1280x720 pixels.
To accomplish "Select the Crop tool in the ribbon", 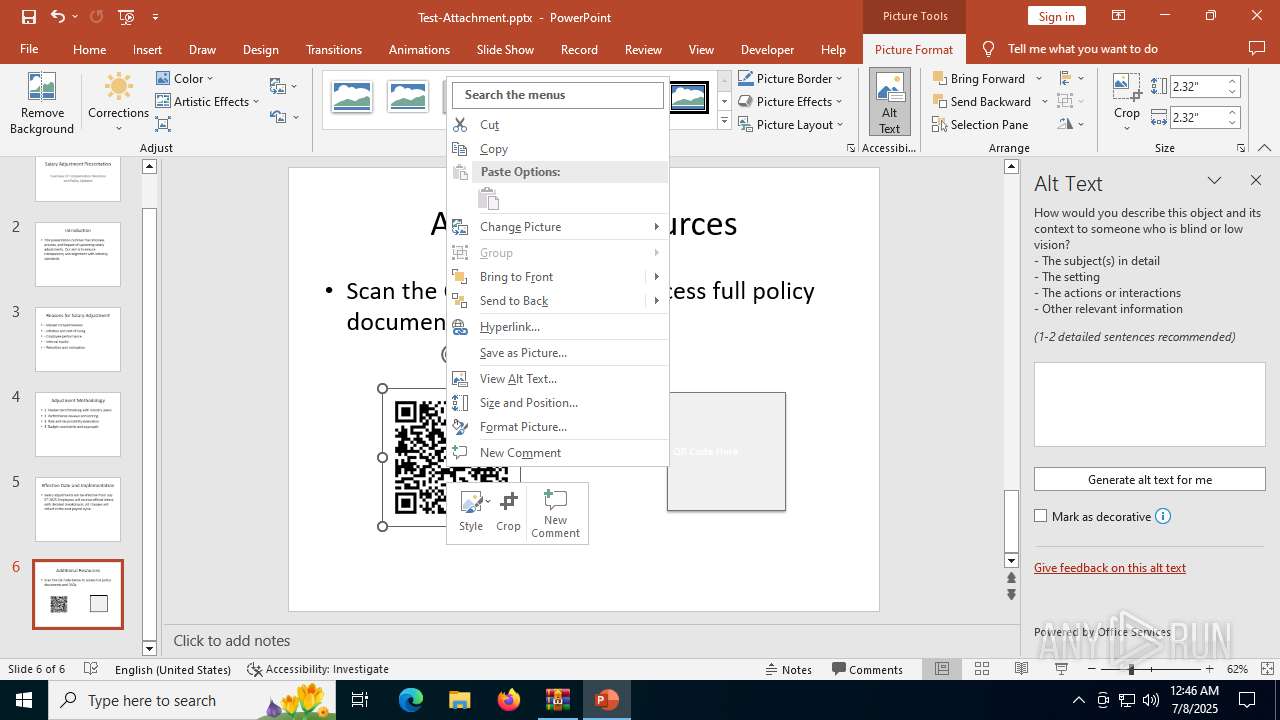I will [x=1127, y=103].
